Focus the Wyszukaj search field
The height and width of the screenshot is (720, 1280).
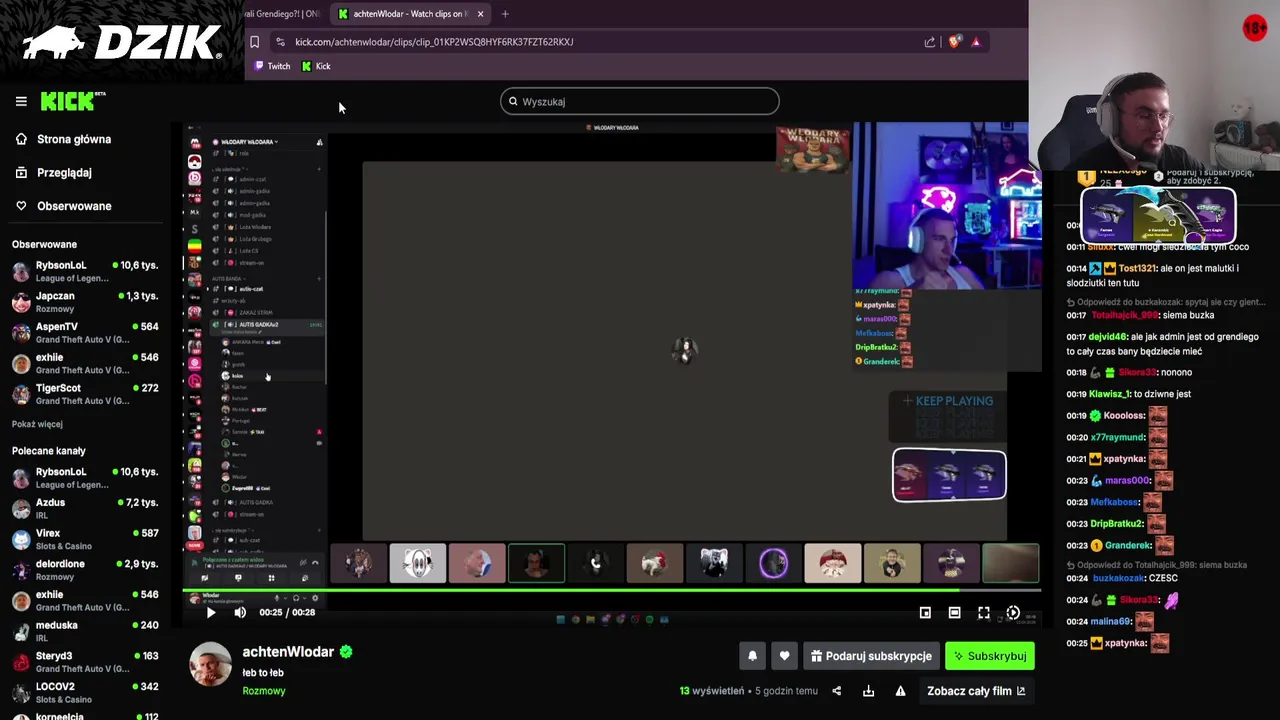[640, 101]
